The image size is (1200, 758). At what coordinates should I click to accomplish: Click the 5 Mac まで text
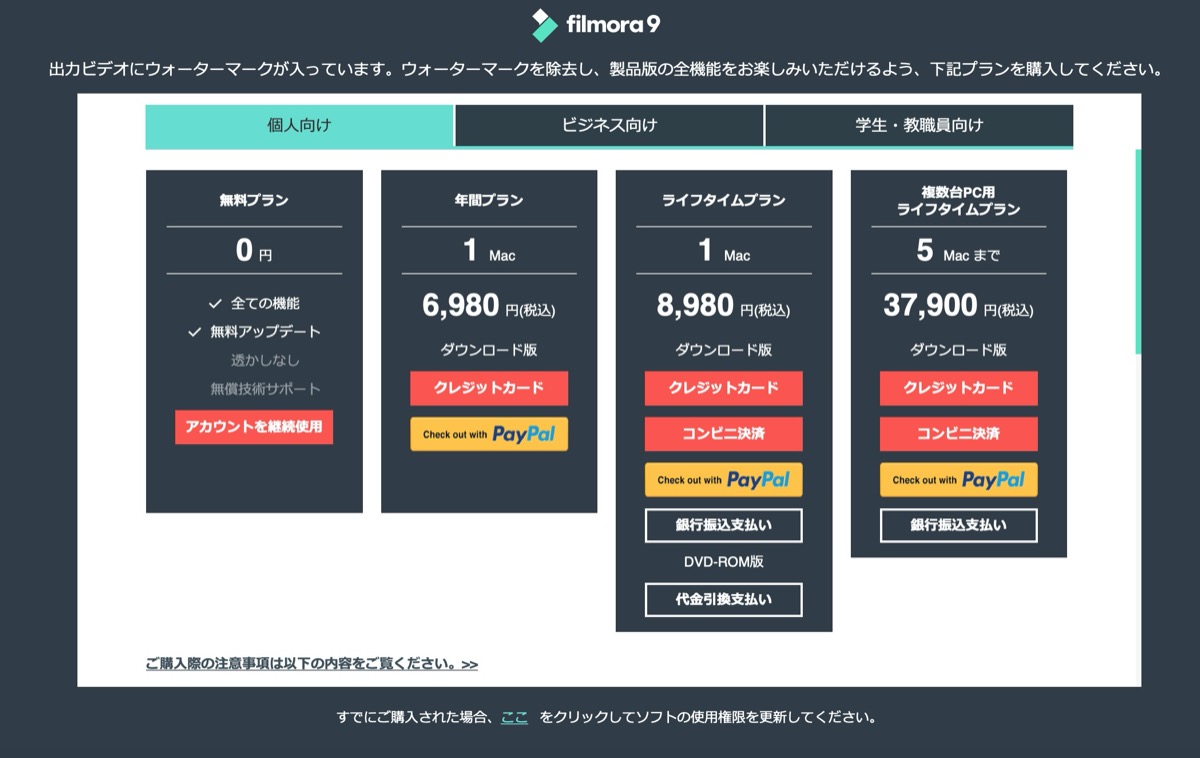point(959,251)
